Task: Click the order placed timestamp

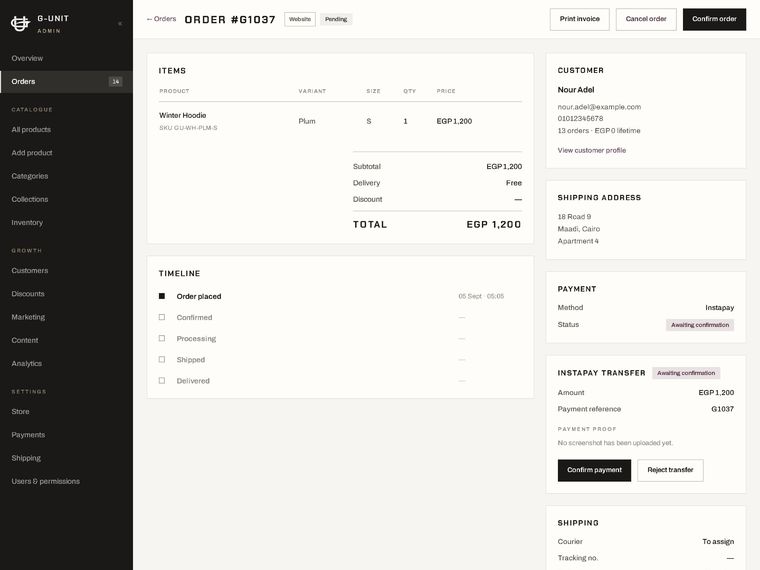Action: [x=481, y=296]
